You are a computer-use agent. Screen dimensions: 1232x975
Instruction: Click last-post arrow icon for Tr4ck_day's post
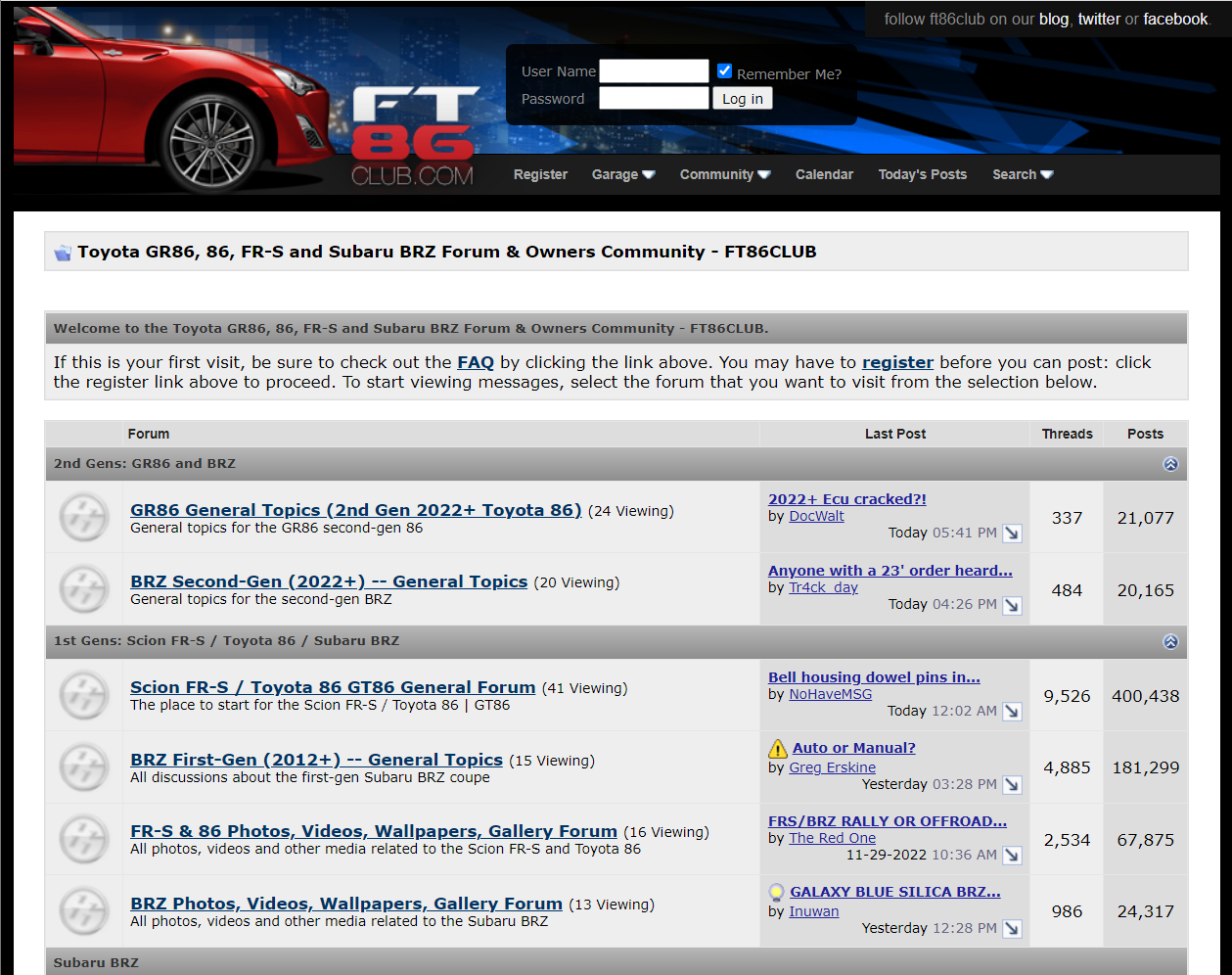(1012, 605)
